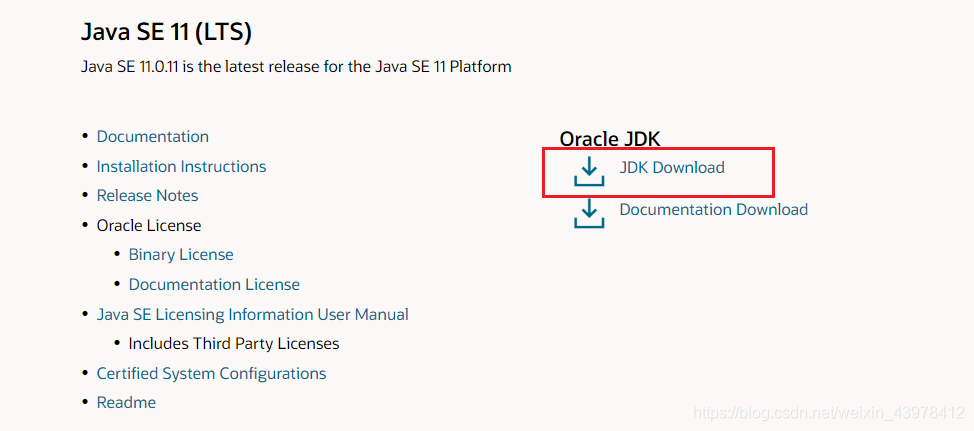The width and height of the screenshot is (974, 431).
Task: Open the JDK Download link
Action: tap(671, 168)
